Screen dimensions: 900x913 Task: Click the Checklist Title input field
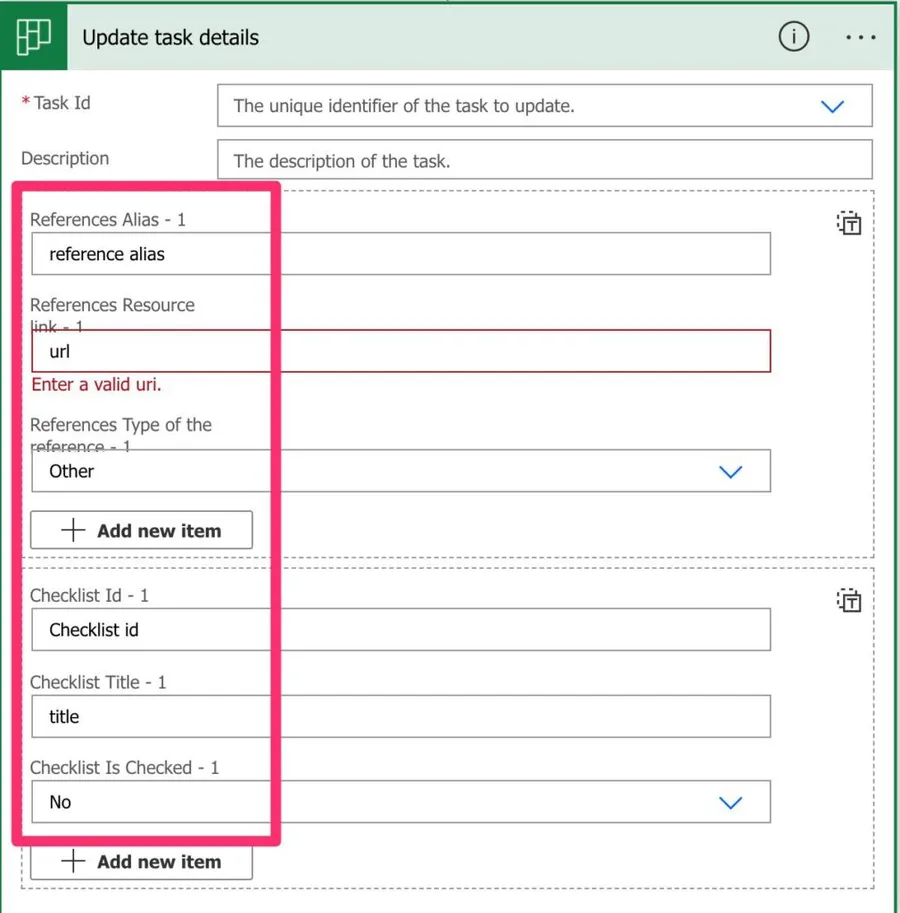(x=400, y=717)
